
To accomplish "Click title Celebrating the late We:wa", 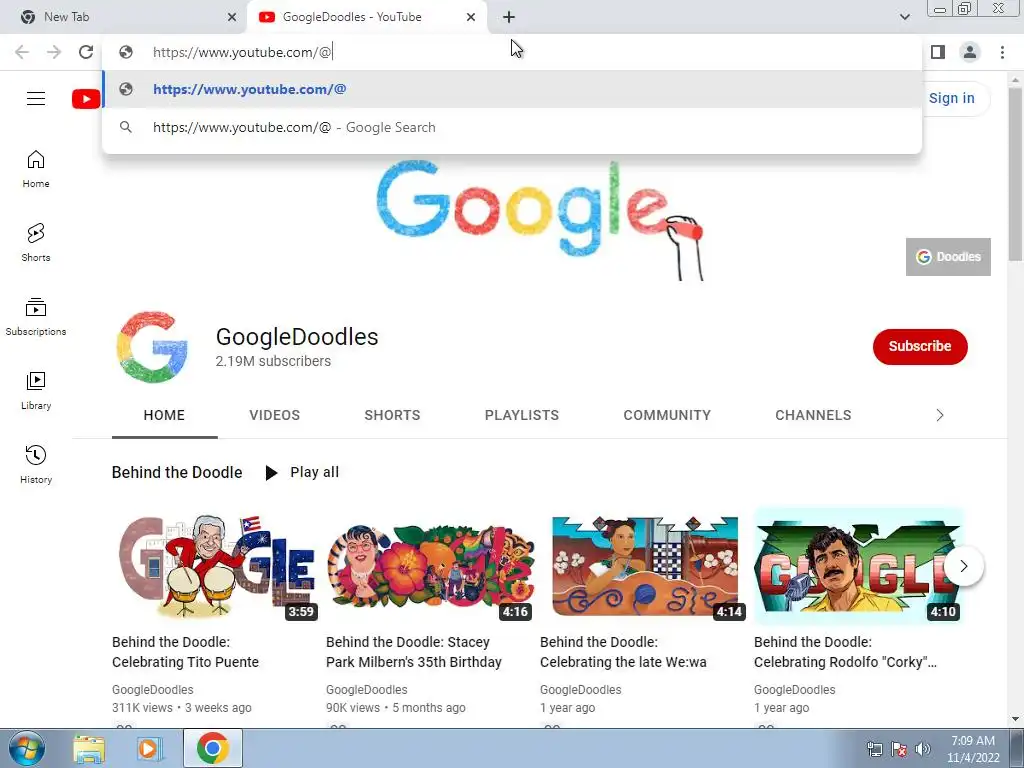I will tap(623, 652).
